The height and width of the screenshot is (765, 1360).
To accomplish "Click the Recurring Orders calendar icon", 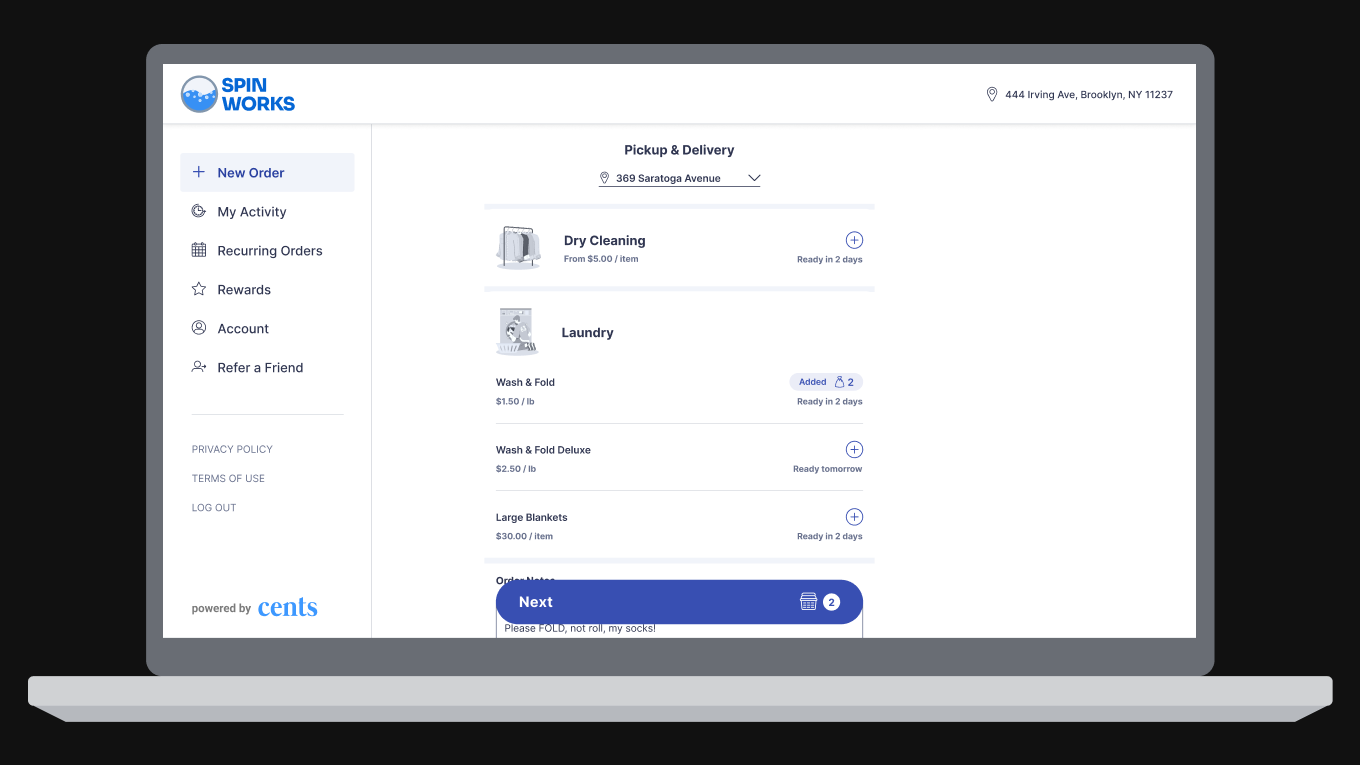I will [198, 250].
